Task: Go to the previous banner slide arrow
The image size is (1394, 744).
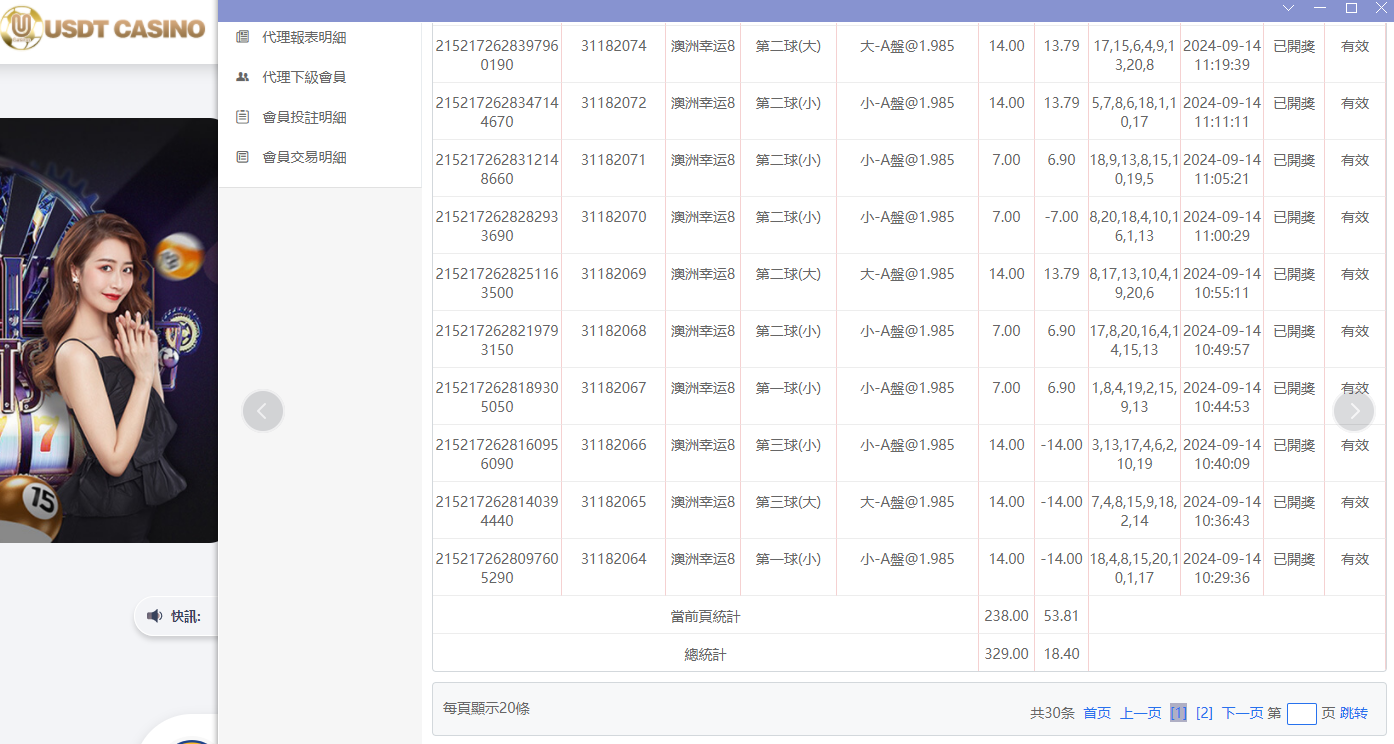Action: pos(263,411)
